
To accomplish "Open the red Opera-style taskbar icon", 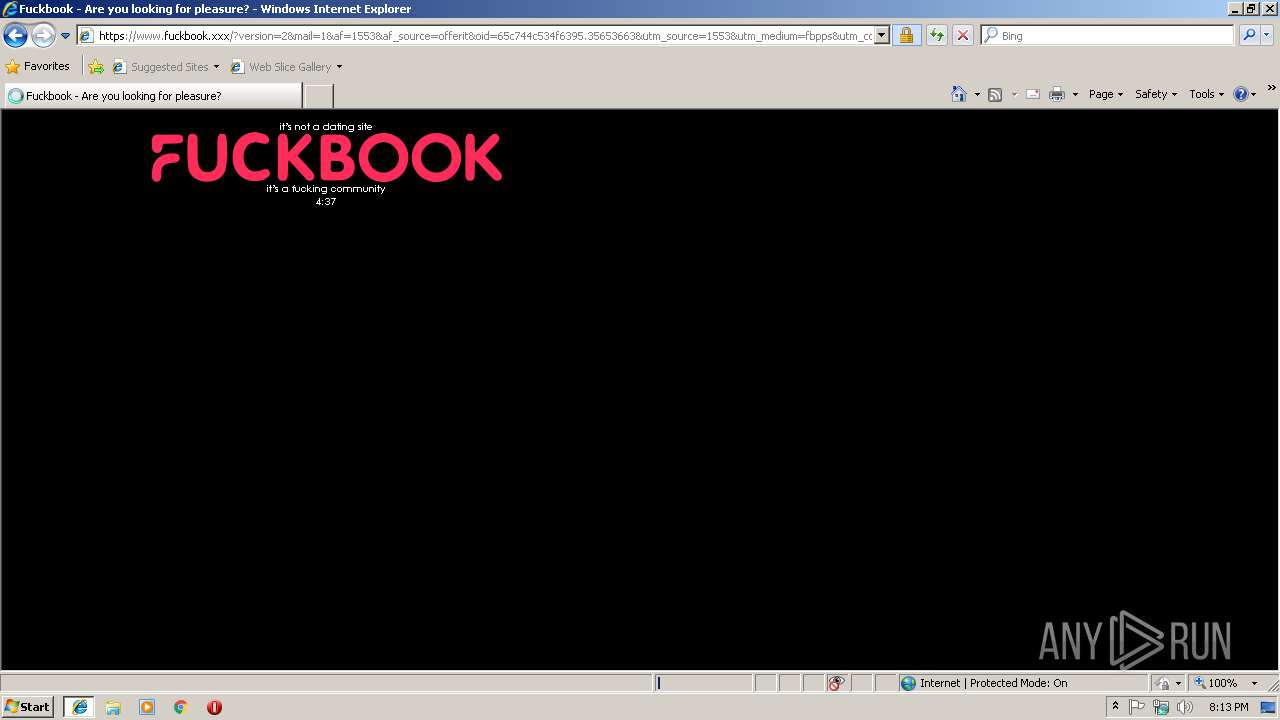I will tap(214, 707).
